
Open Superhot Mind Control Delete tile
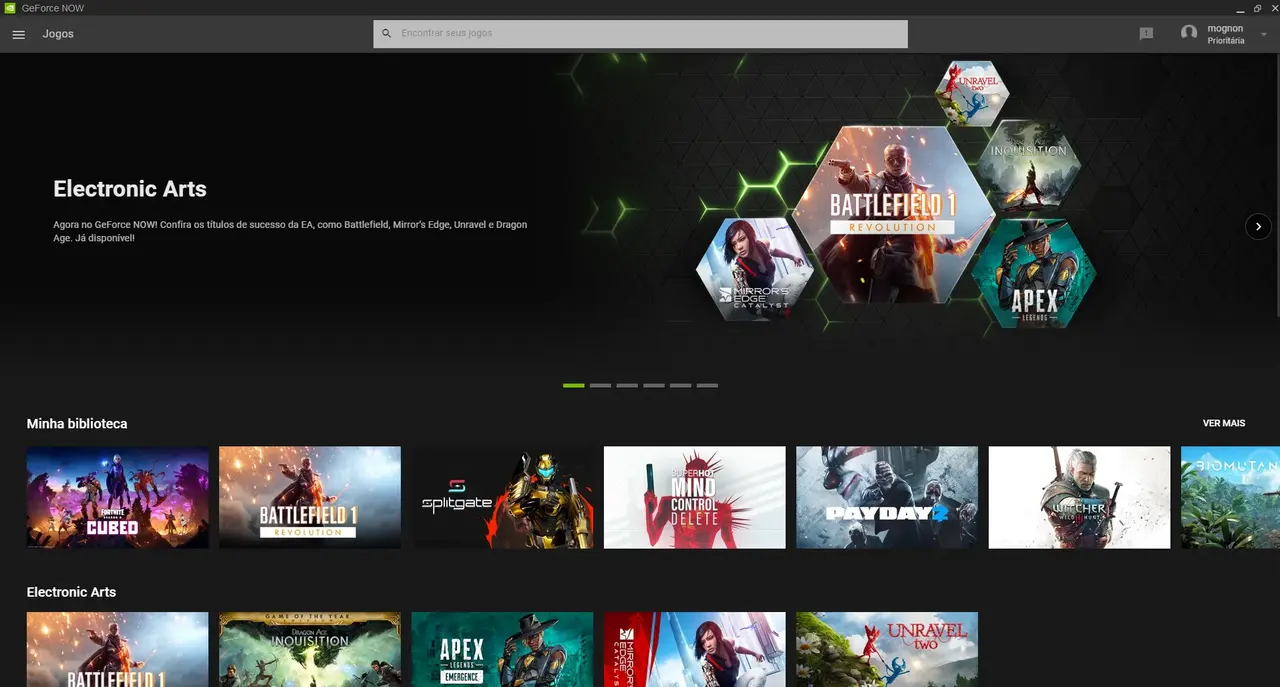(x=695, y=497)
